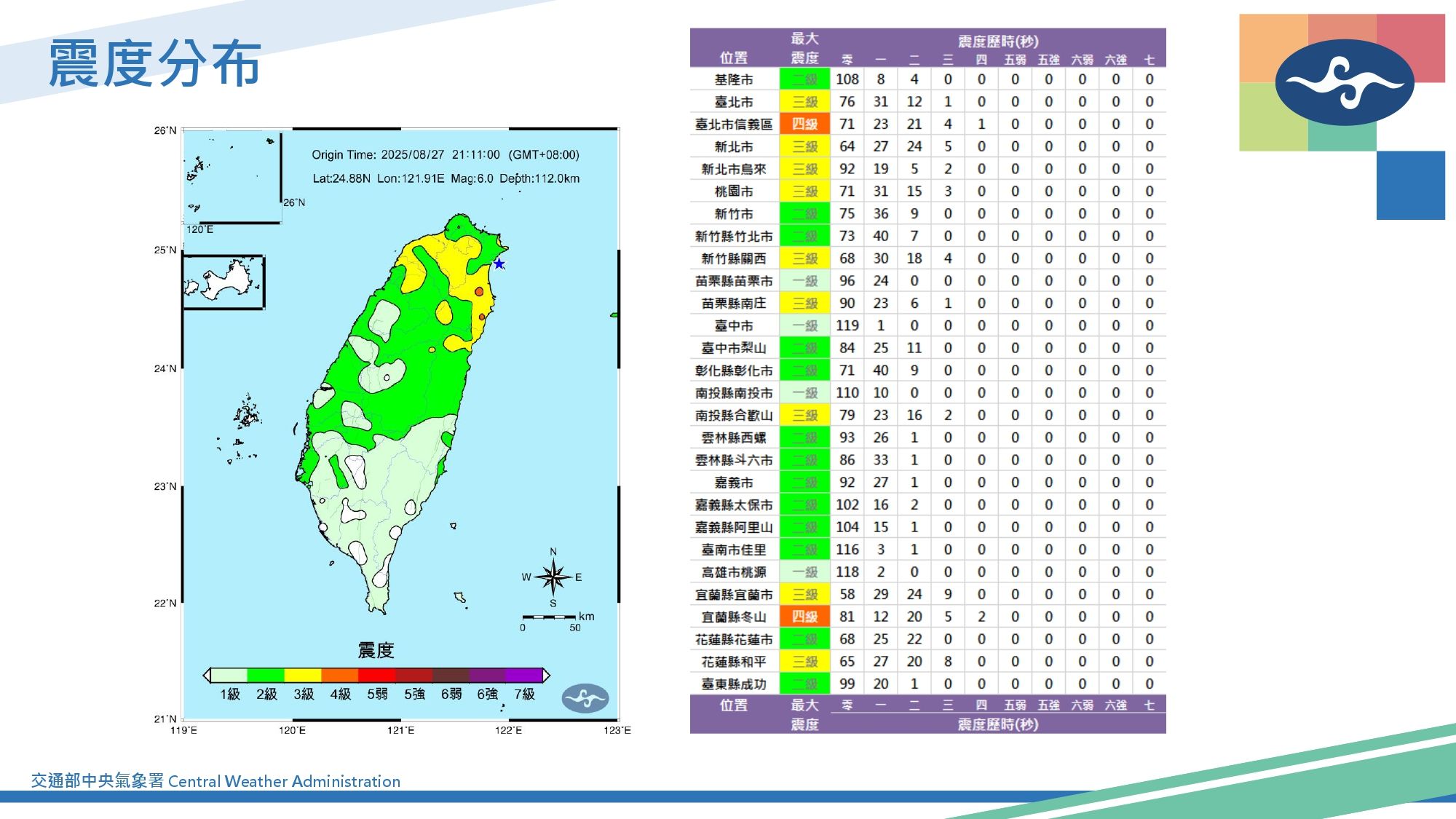Click the 26°N latitude label on the map axis
Screen dimensions: 1456x819
(165, 130)
